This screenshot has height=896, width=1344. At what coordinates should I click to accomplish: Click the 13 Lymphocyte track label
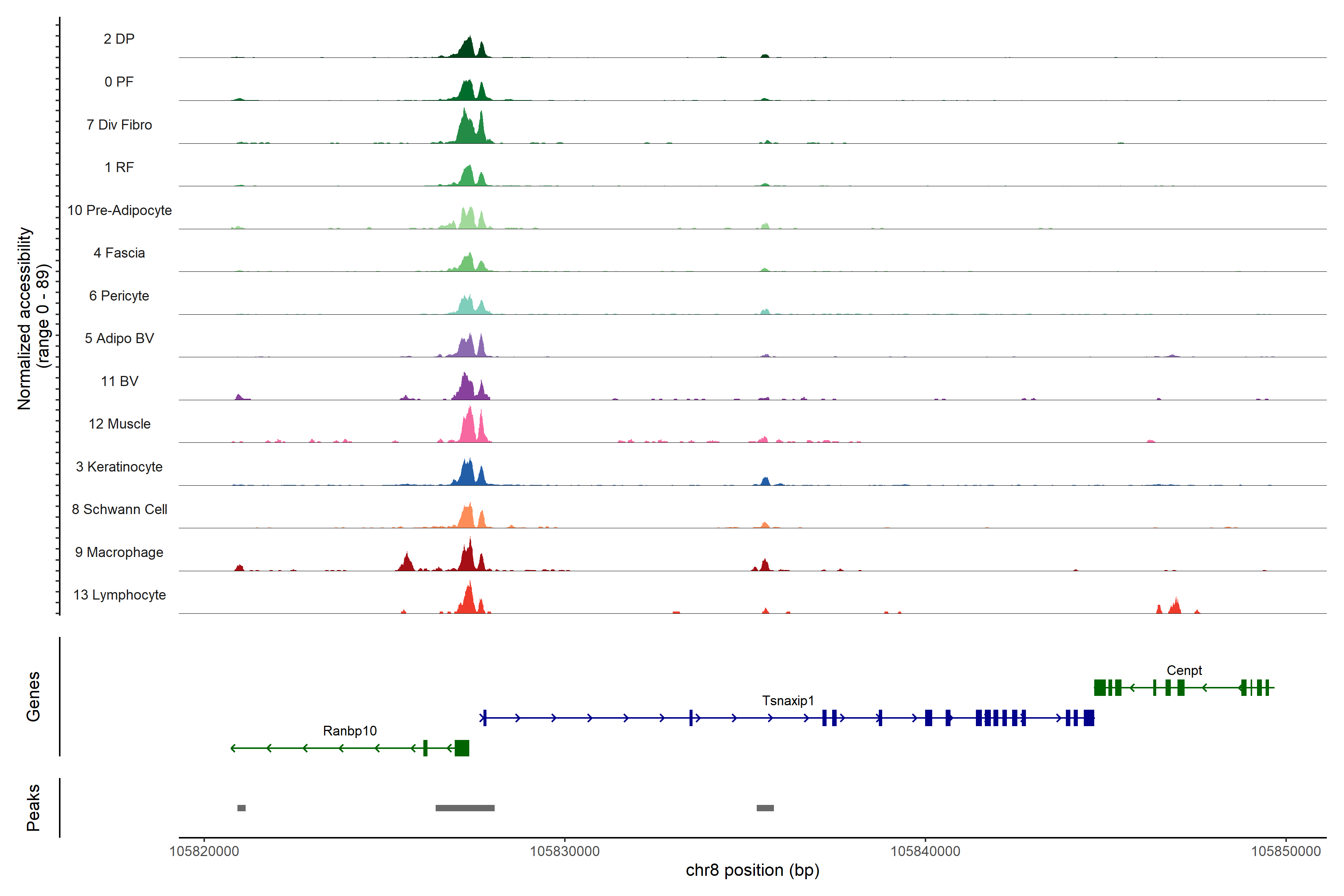119,595
